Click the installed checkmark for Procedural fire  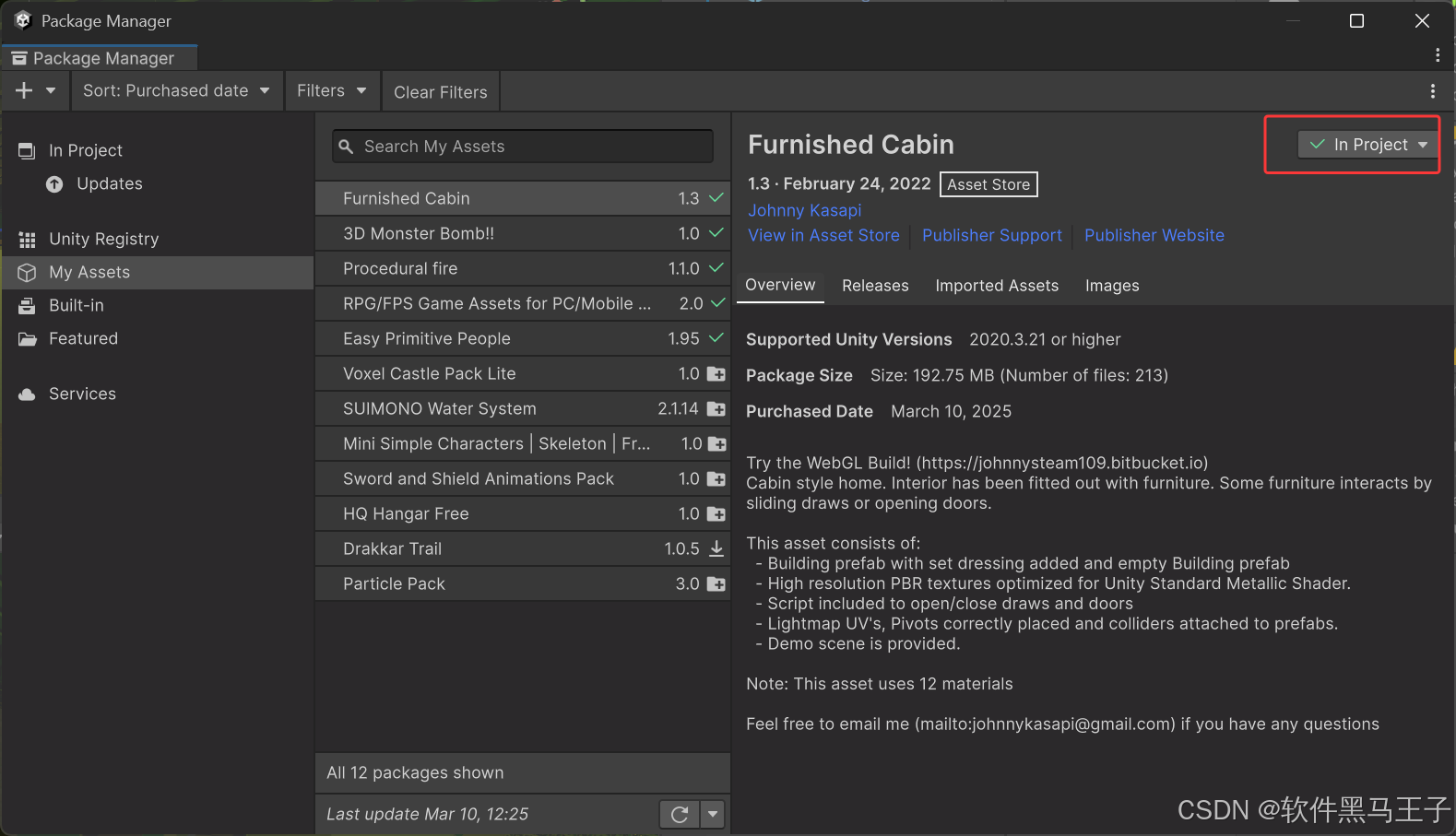716,267
